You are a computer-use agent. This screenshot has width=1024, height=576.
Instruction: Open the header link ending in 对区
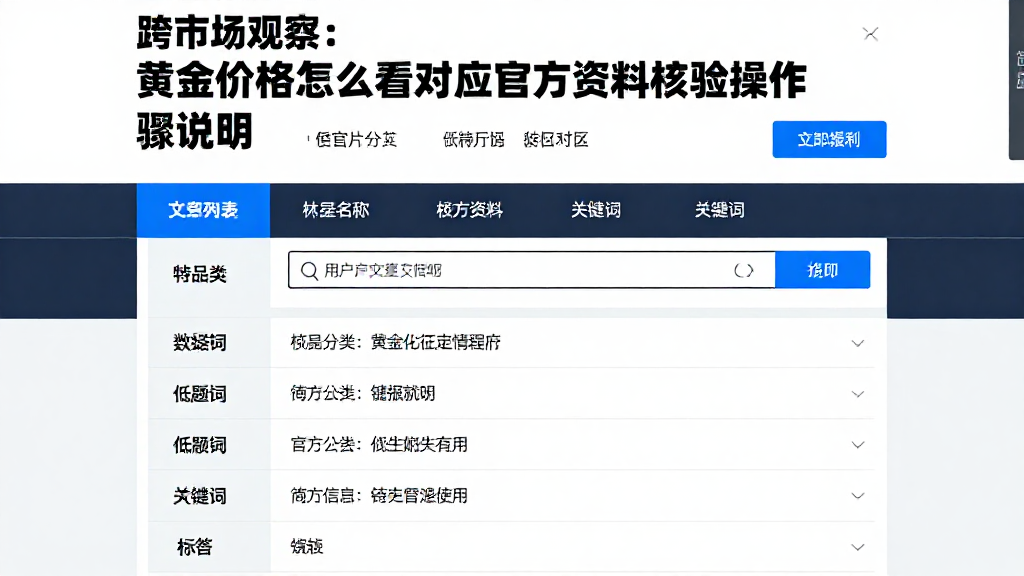[x=556, y=140]
